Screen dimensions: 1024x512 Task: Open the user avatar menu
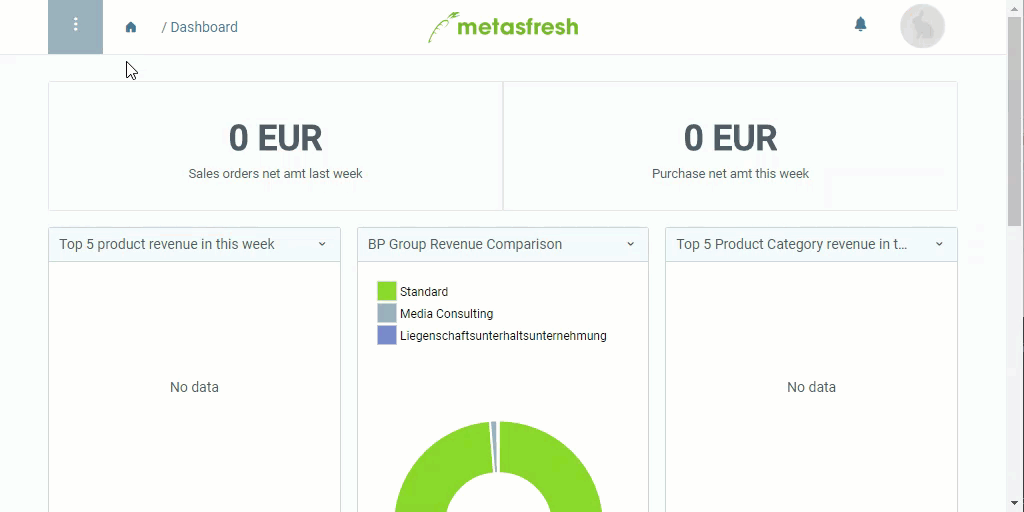[922, 26]
